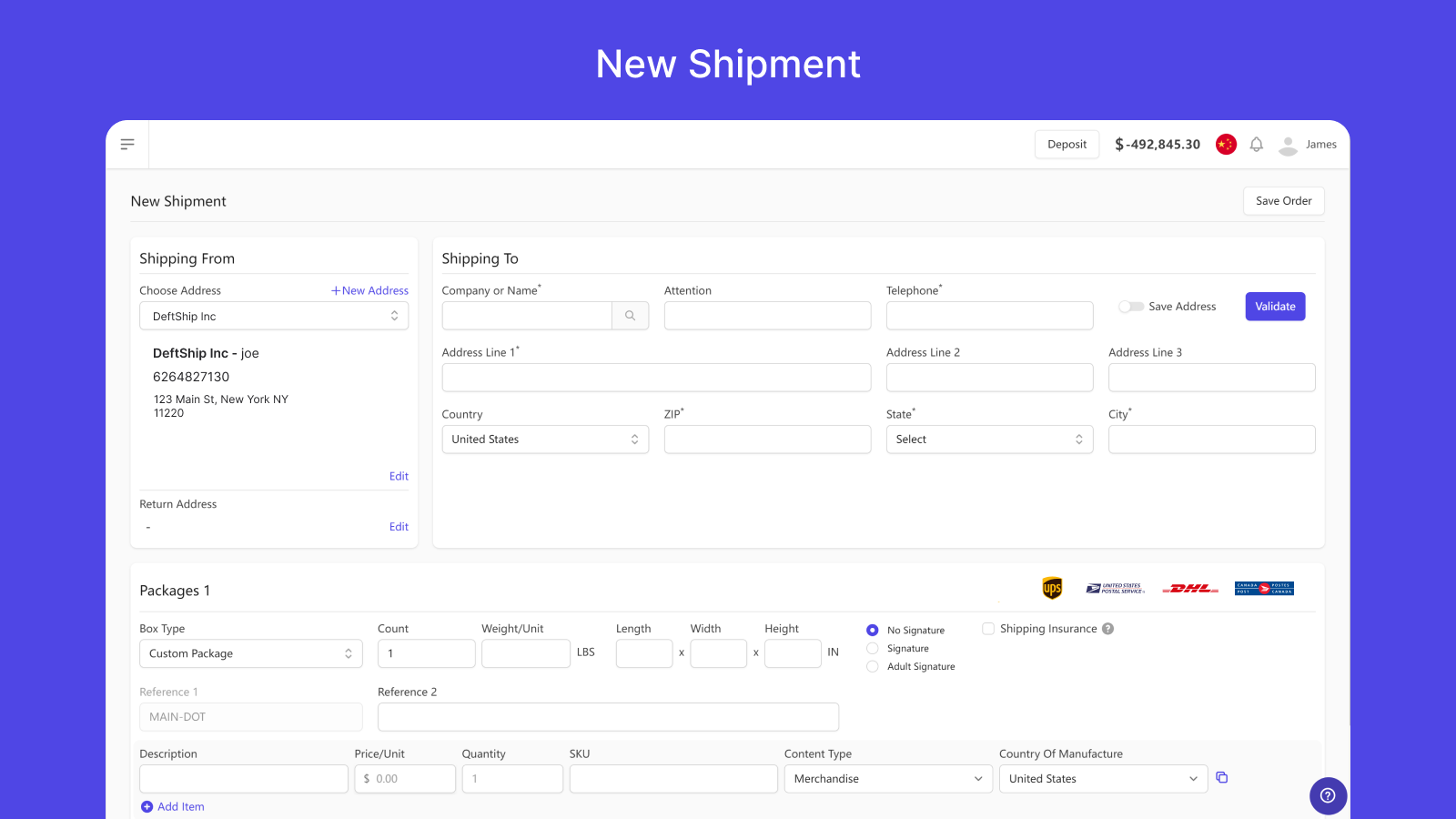Click the duplicate item copy icon
1456x819 pixels.
click(1221, 777)
